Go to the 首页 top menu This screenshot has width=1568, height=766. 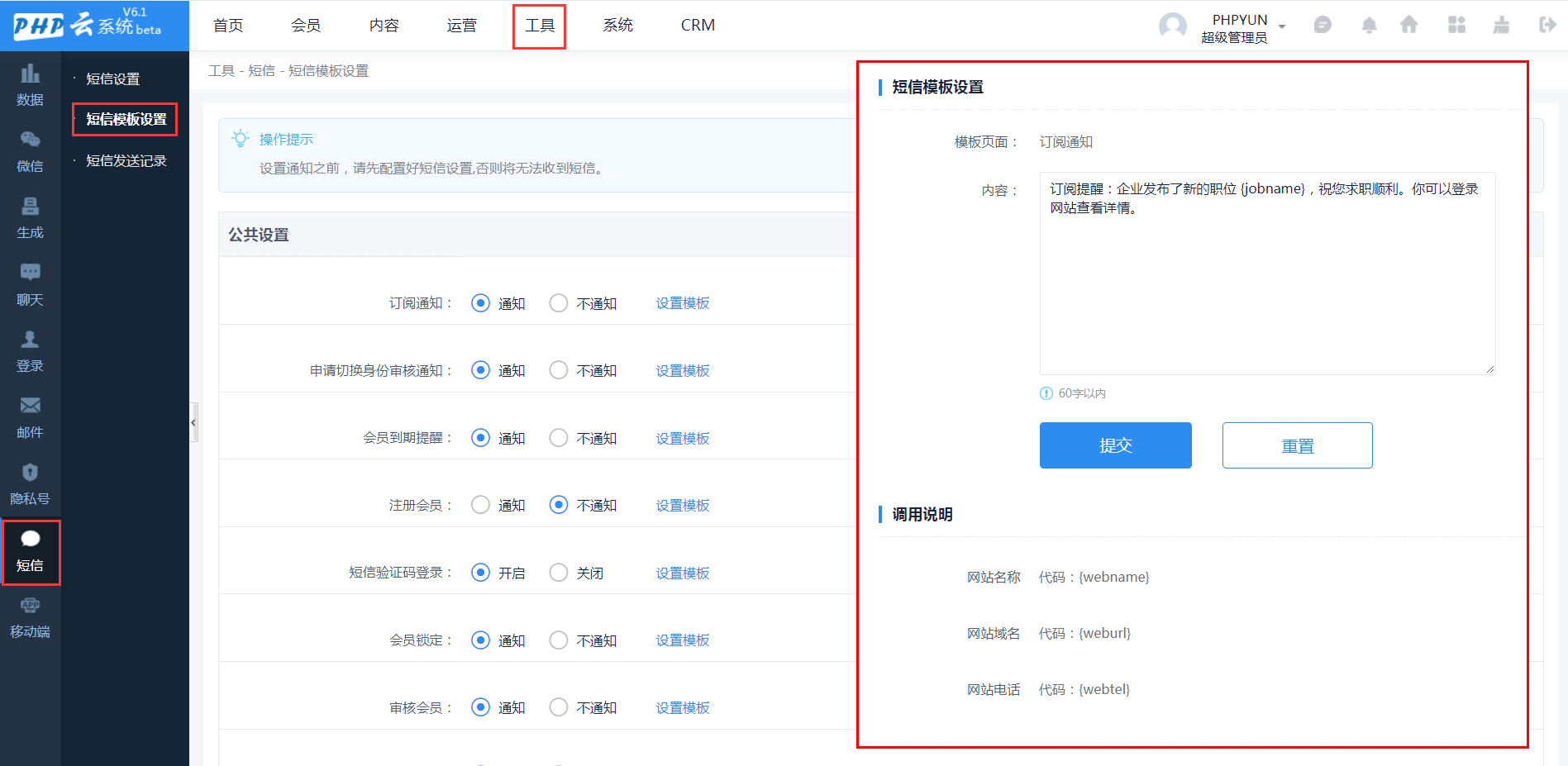(228, 26)
